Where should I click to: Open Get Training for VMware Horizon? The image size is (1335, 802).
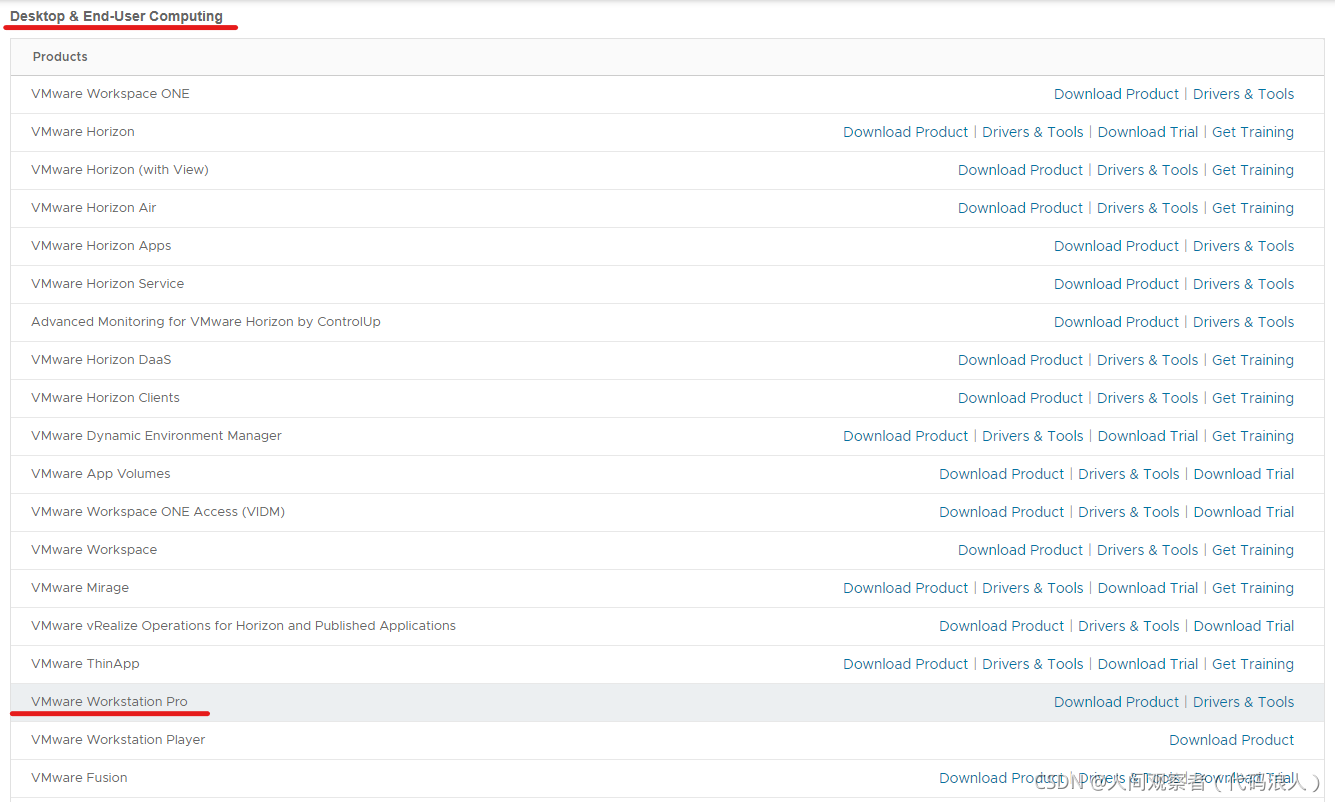(1252, 132)
